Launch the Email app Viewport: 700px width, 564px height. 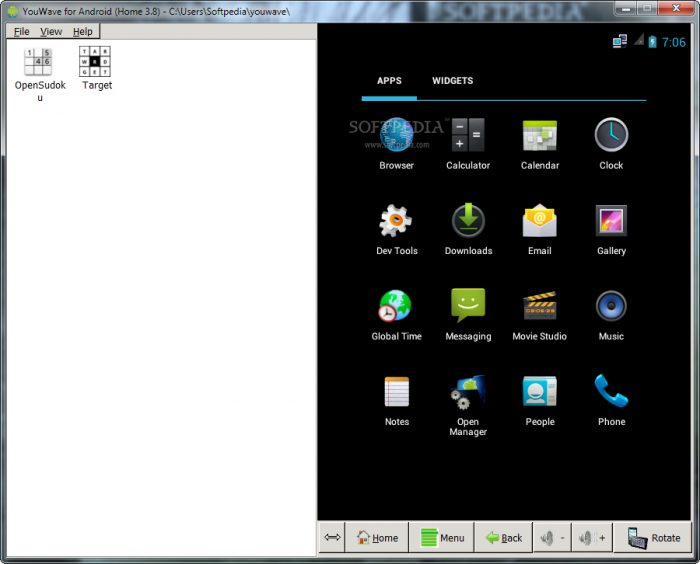(x=540, y=221)
